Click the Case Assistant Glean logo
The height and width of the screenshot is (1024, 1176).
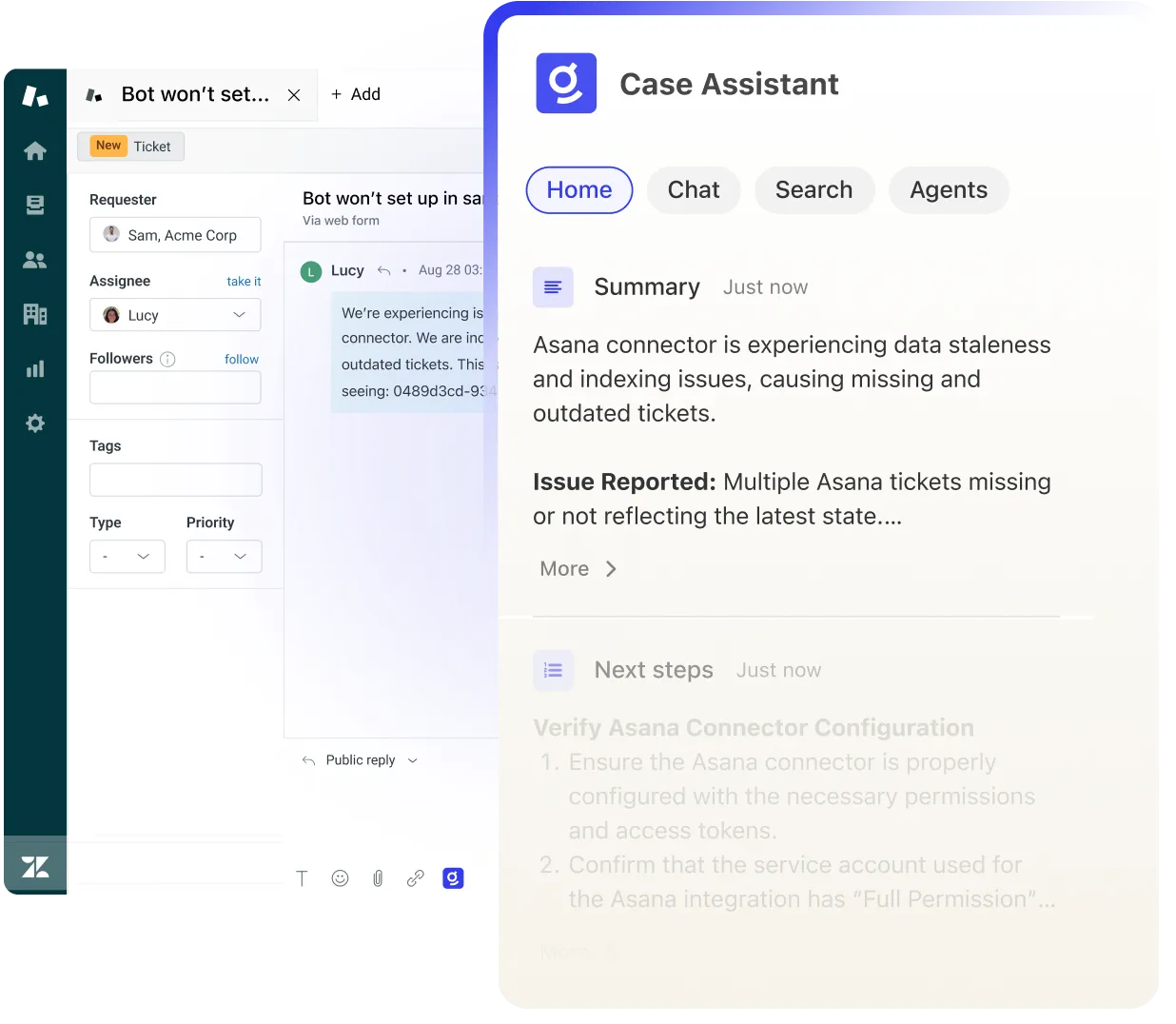pos(566,83)
